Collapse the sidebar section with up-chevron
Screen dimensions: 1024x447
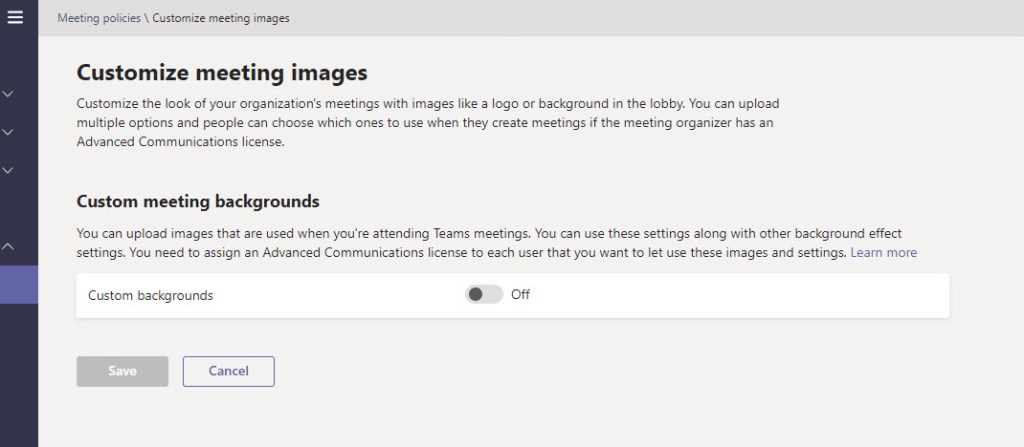tap(8, 245)
